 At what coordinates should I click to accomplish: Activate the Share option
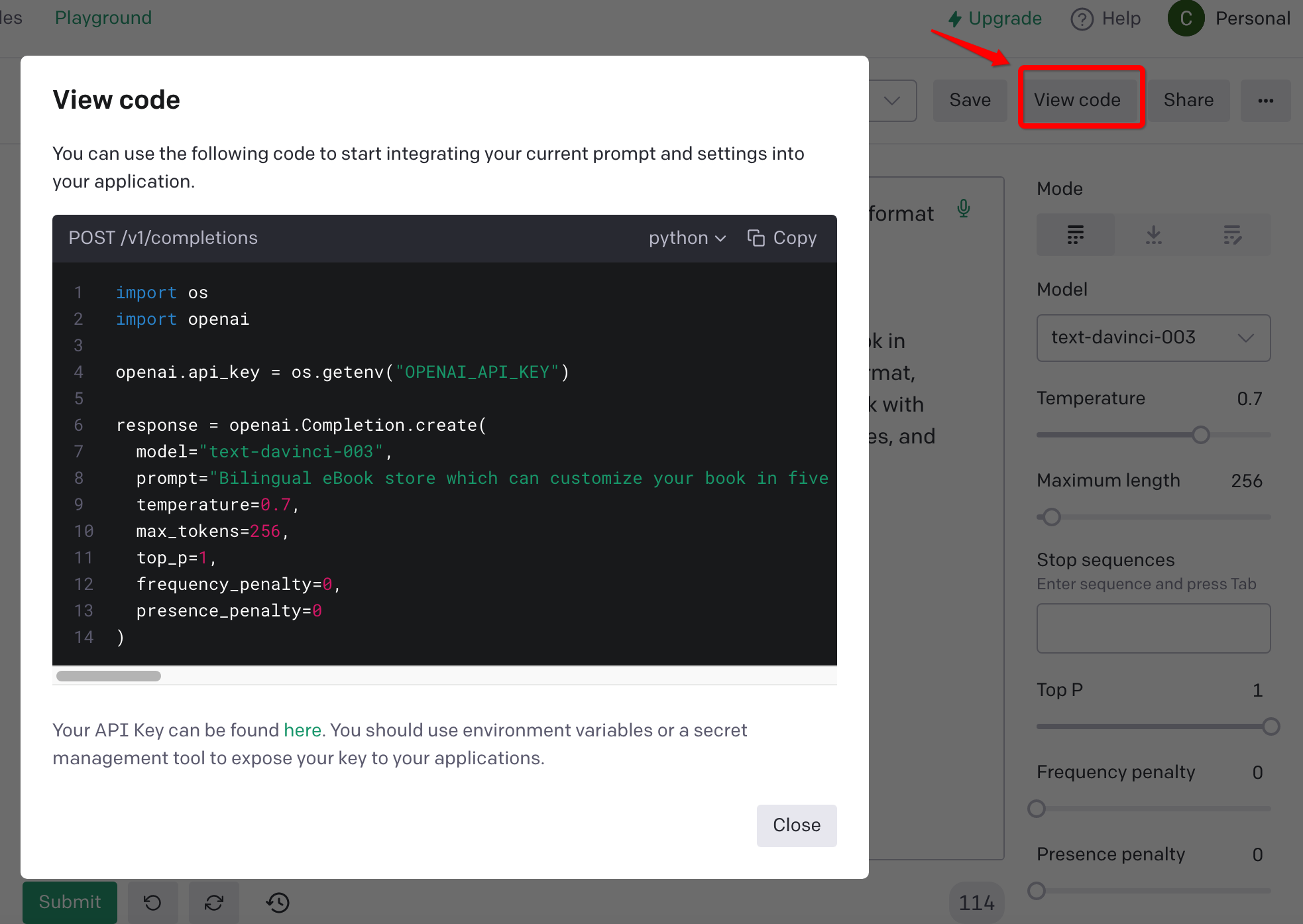(x=1188, y=100)
